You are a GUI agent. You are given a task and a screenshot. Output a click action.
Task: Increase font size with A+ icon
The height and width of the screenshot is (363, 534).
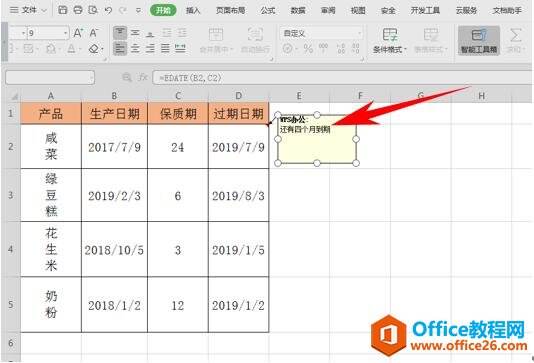78,33
